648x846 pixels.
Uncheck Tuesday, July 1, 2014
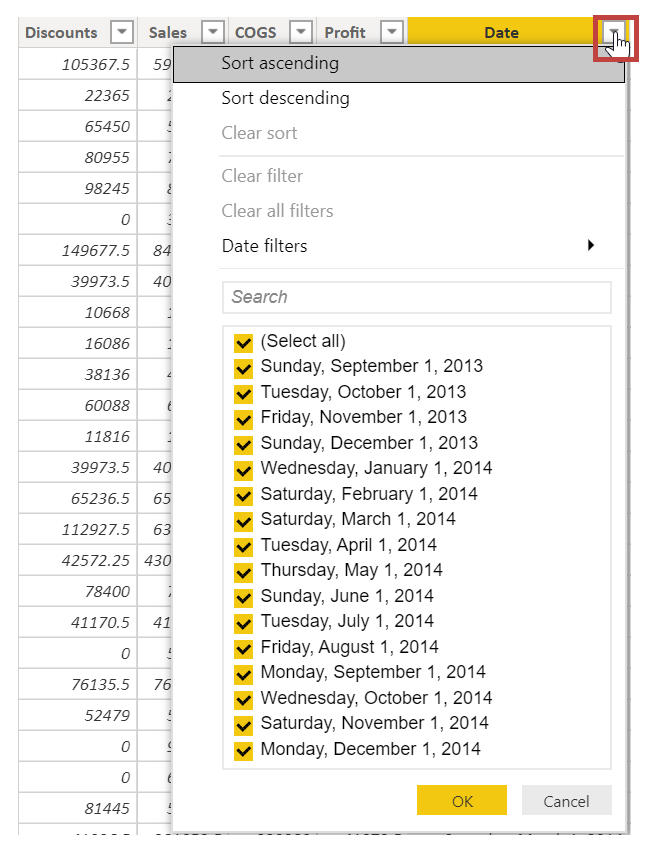tap(243, 623)
